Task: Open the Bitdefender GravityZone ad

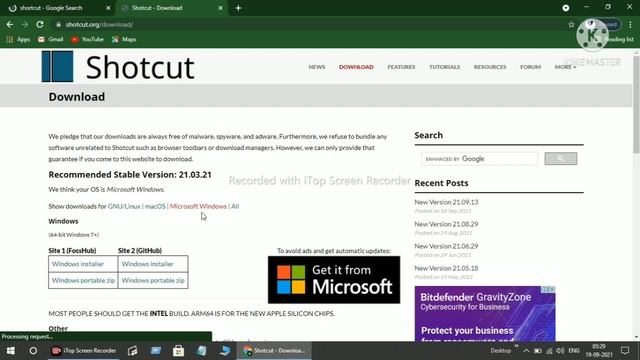Action: (485, 313)
